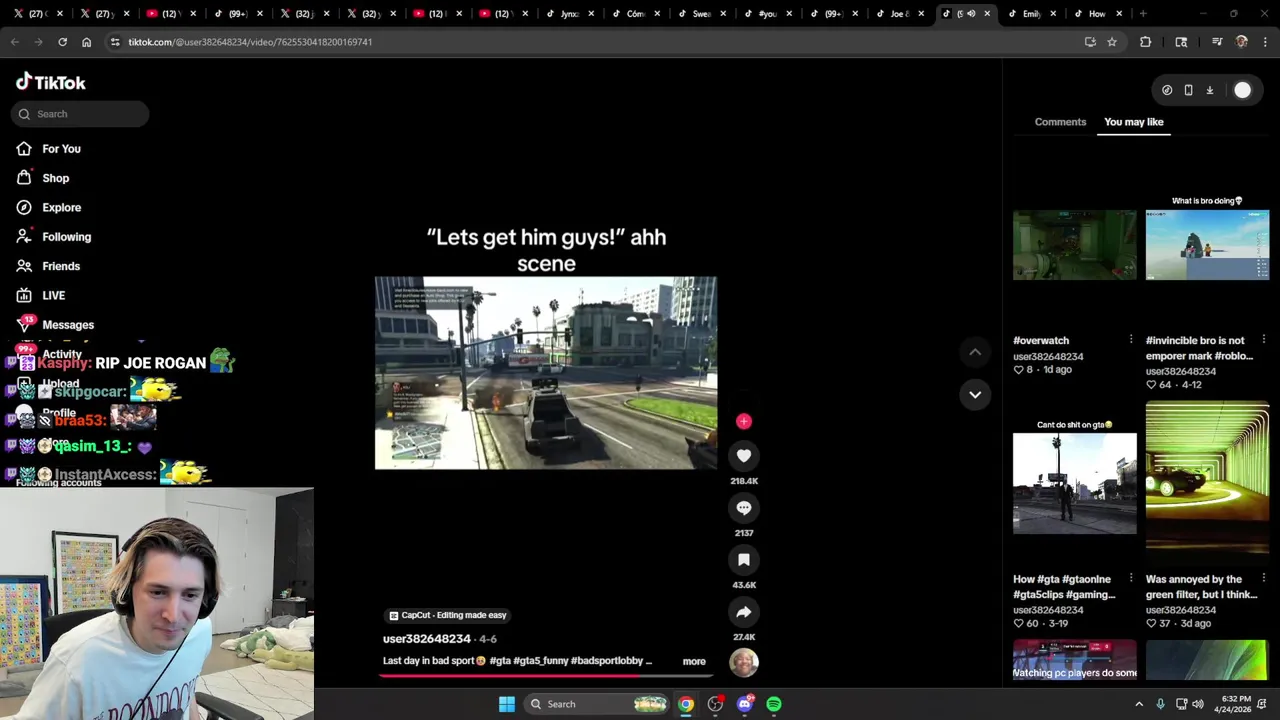Switch to the 'Emily' browser tab

(x=1030, y=14)
